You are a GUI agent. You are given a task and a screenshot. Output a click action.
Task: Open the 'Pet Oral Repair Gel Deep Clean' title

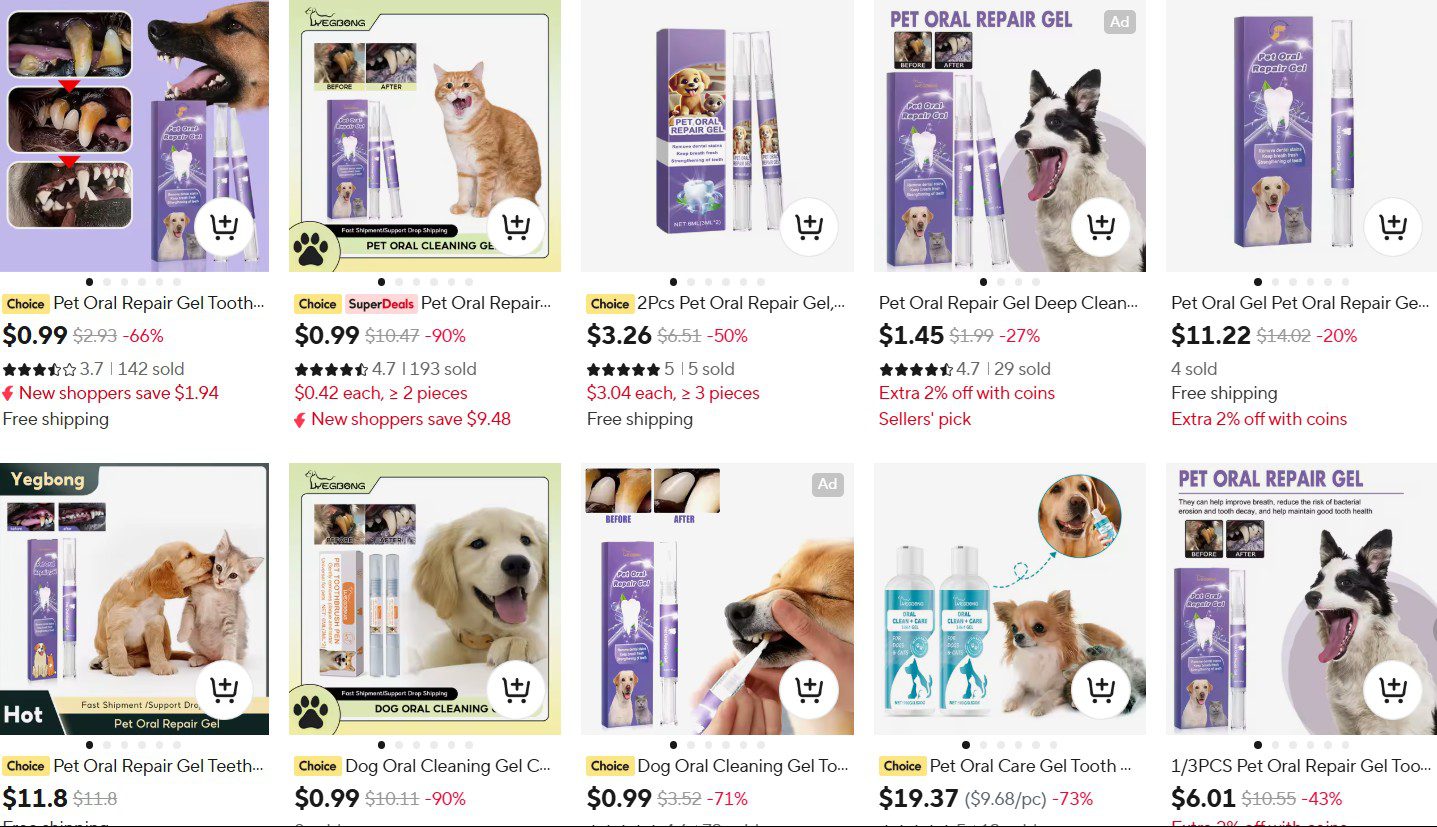(x=1008, y=303)
